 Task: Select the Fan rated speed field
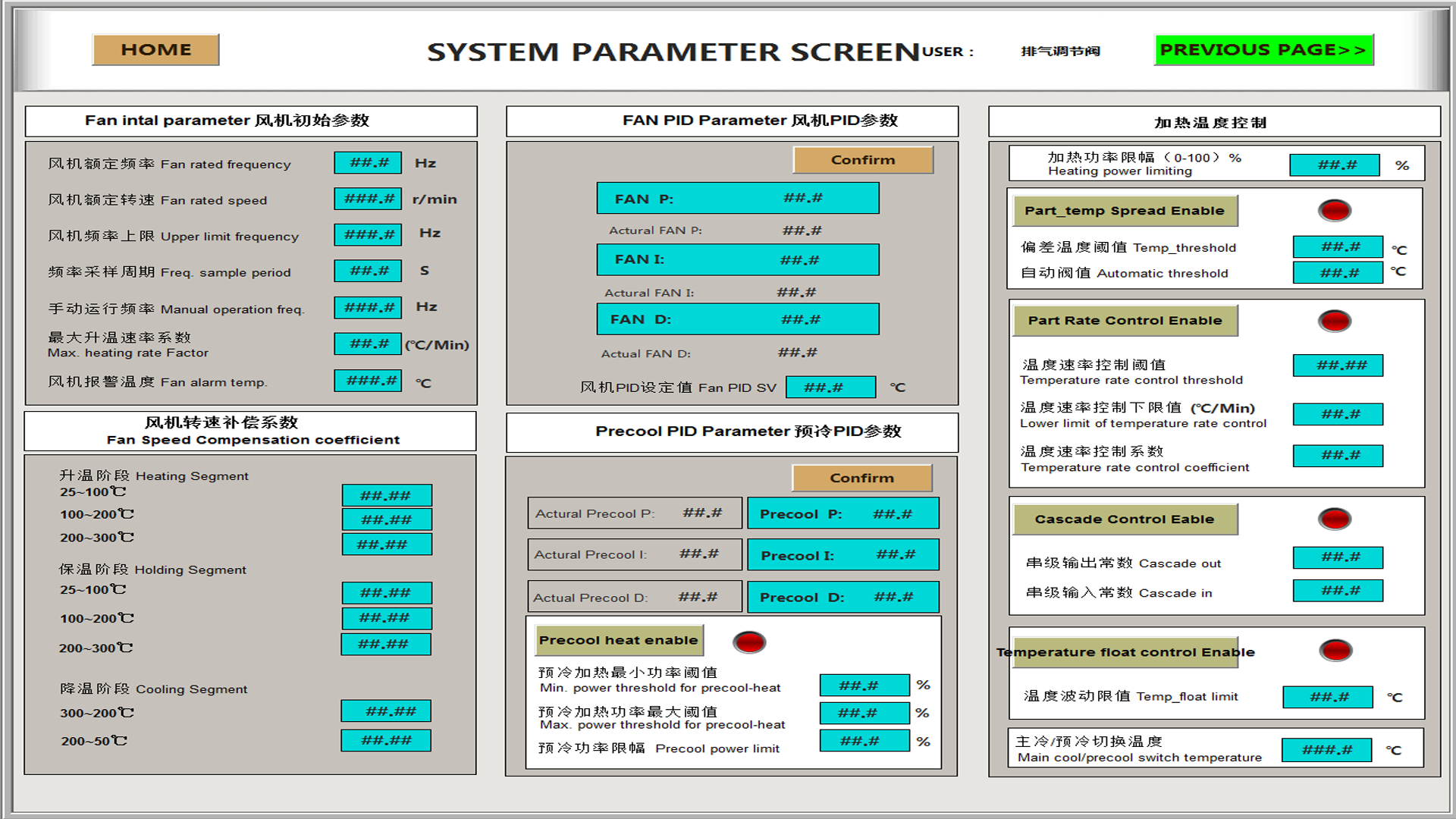coord(369,199)
